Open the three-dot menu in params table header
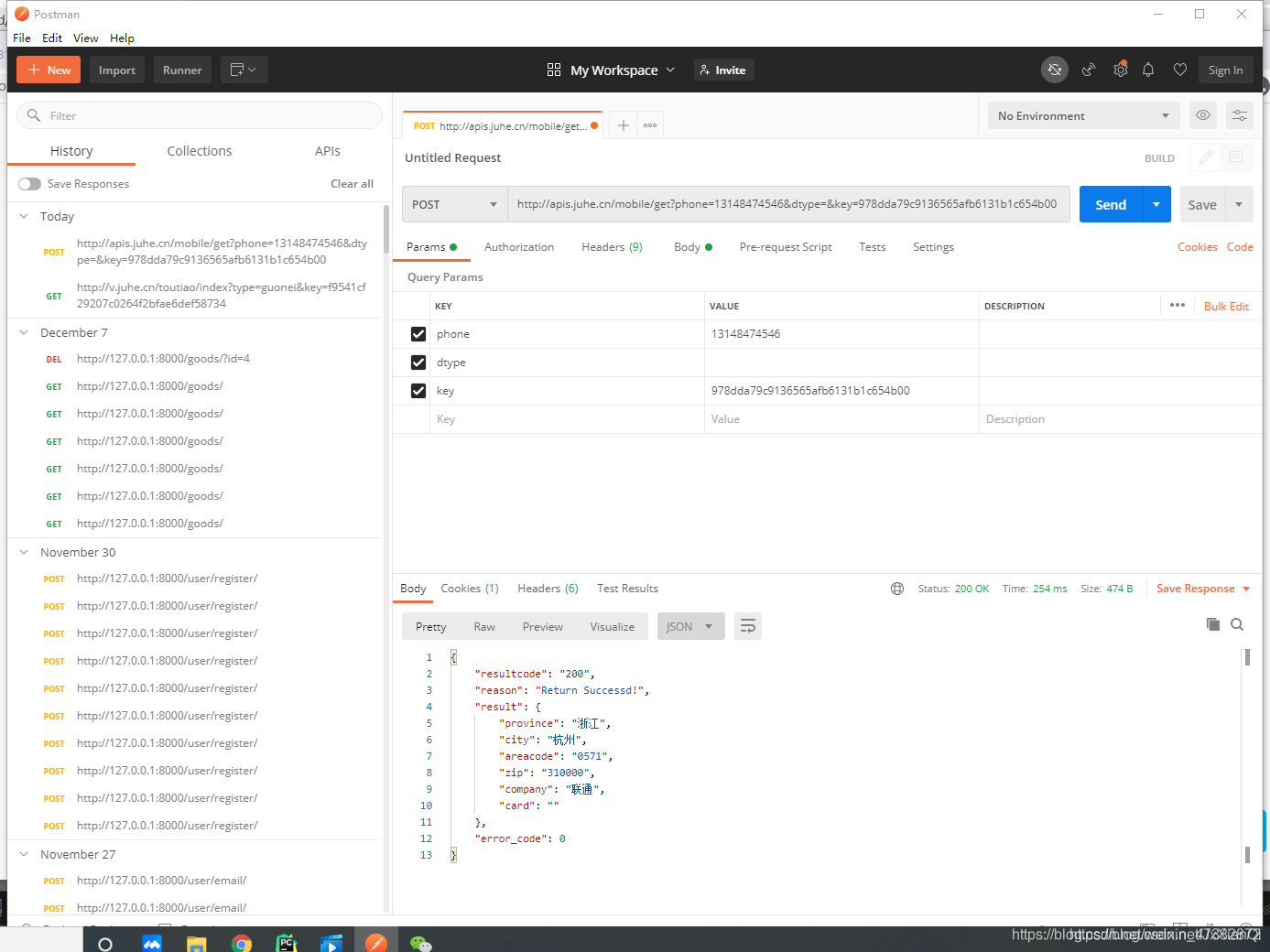The image size is (1270, 952). [1178, 306]
